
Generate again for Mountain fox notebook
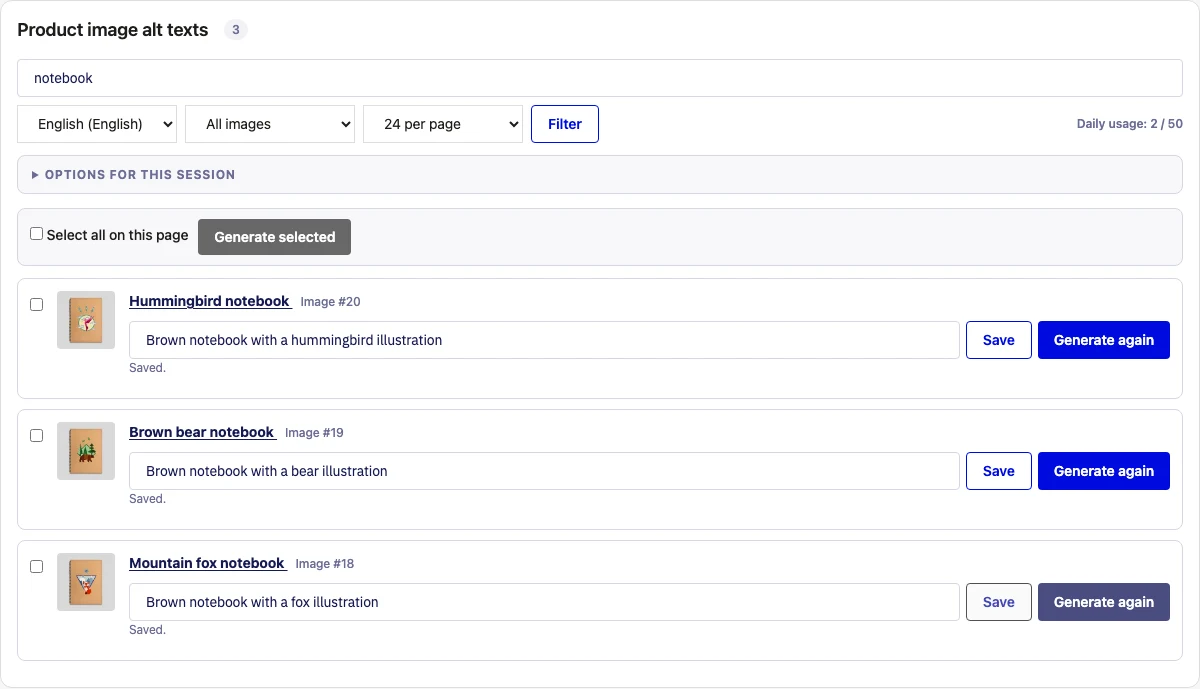click(1104, 602)
